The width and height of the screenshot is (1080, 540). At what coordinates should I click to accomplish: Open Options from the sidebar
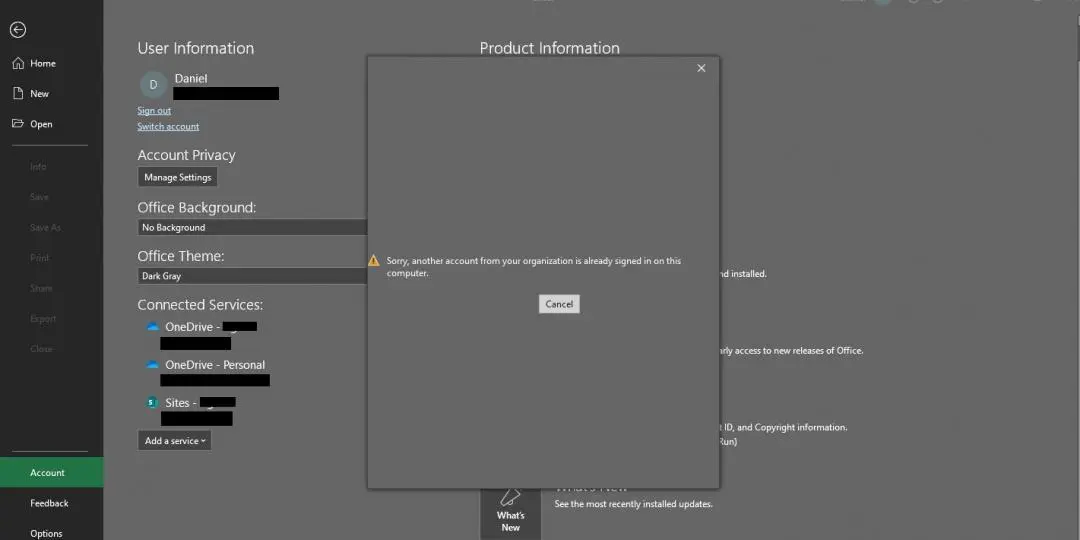pyautogui.click(x=46, y=533)
